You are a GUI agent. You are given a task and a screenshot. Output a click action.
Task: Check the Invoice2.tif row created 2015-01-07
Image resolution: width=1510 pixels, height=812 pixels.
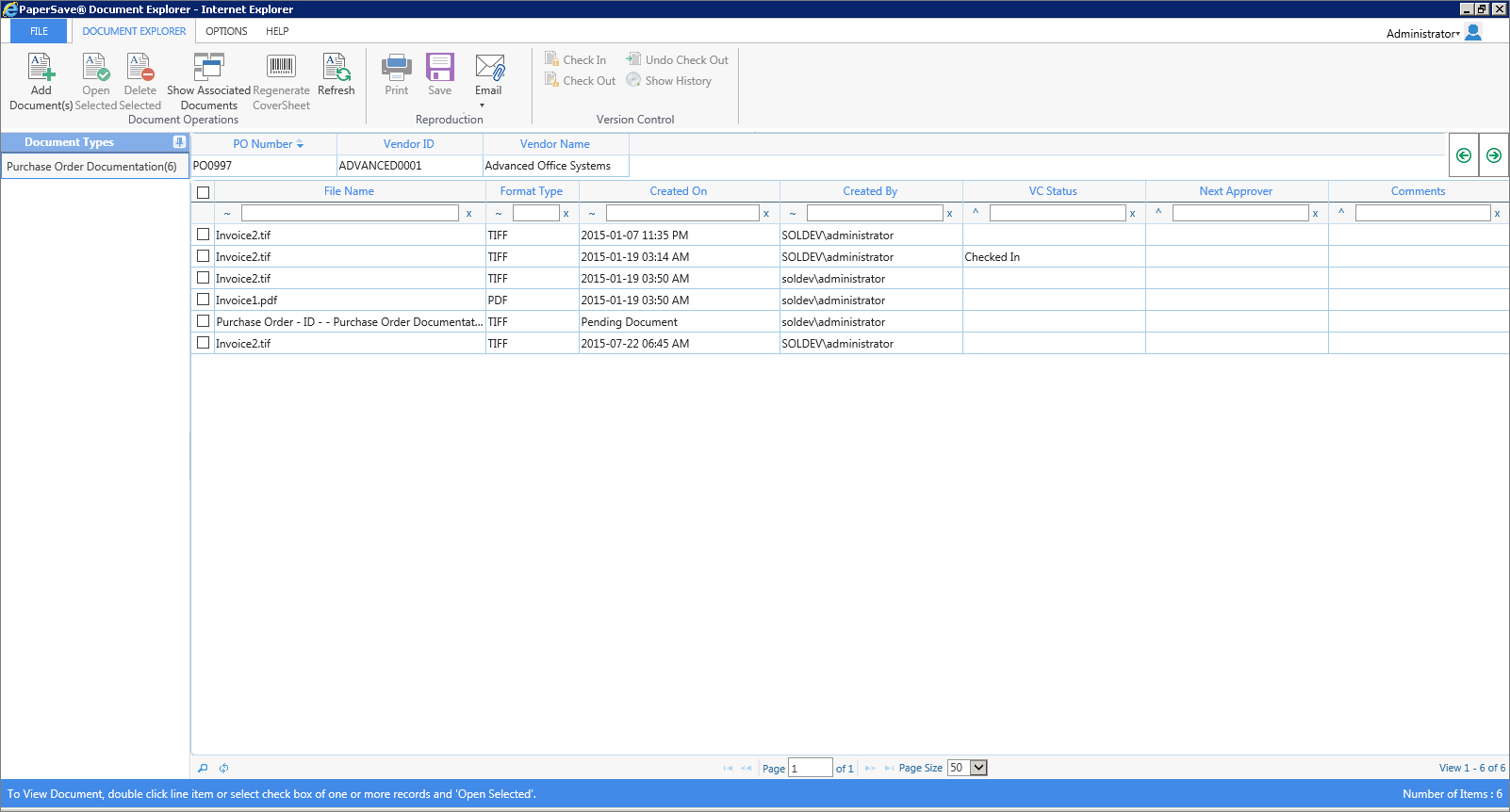click(203, 234)
